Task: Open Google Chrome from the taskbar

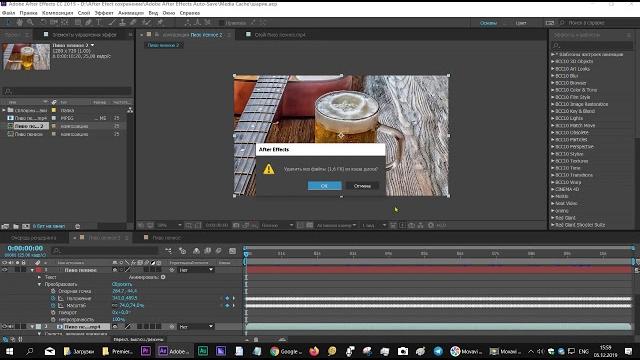Action: (x=285, y=351)
